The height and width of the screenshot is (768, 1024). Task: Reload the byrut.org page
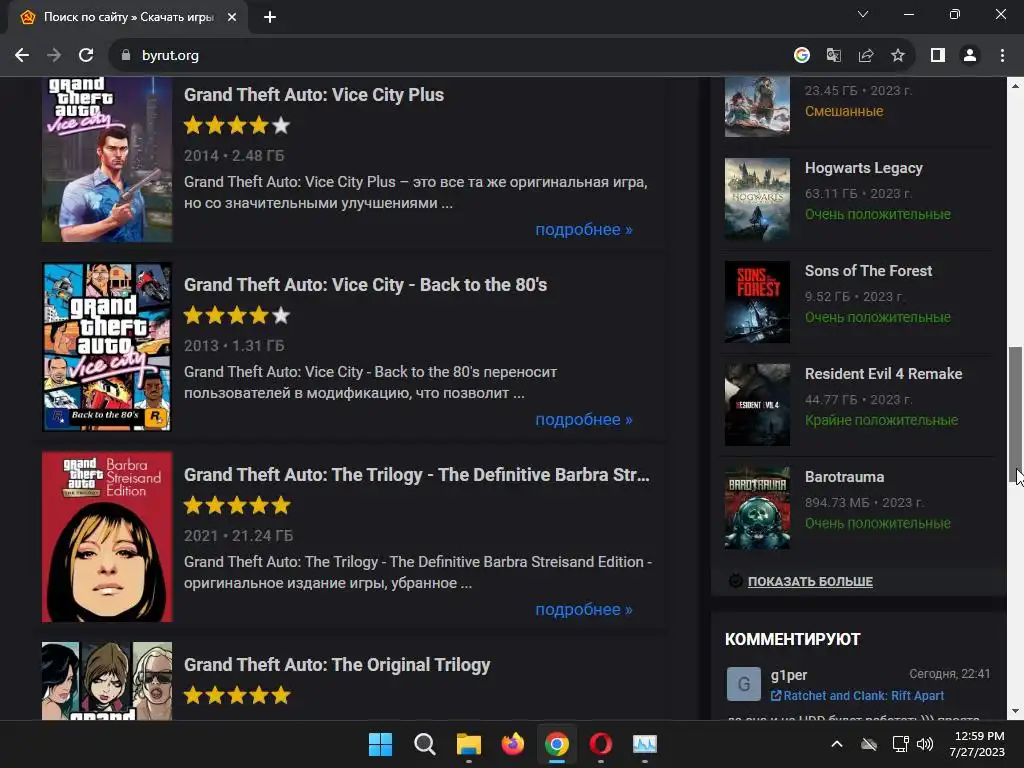coord(86,56)
